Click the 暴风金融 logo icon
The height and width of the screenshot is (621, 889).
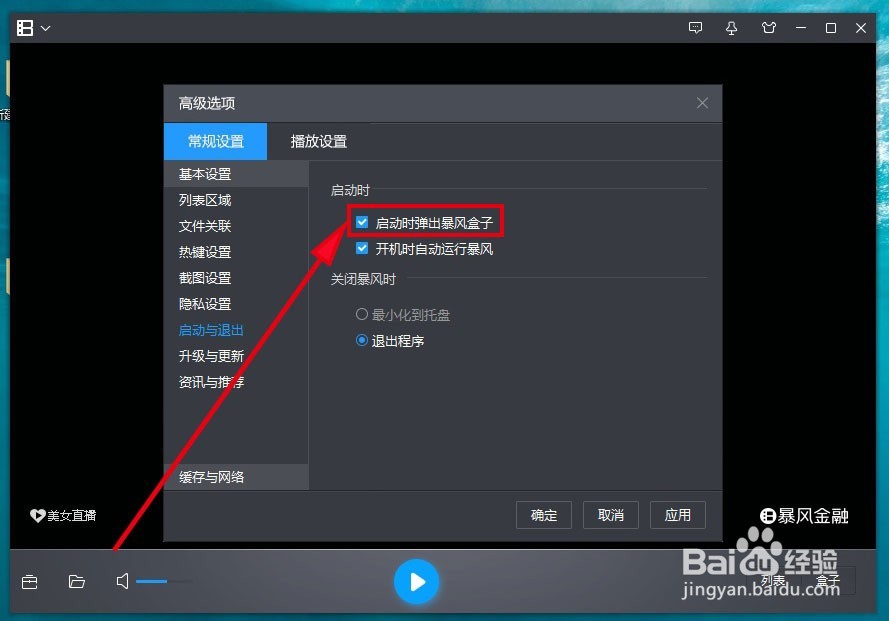pyautogui.click(x=768, y=515)
